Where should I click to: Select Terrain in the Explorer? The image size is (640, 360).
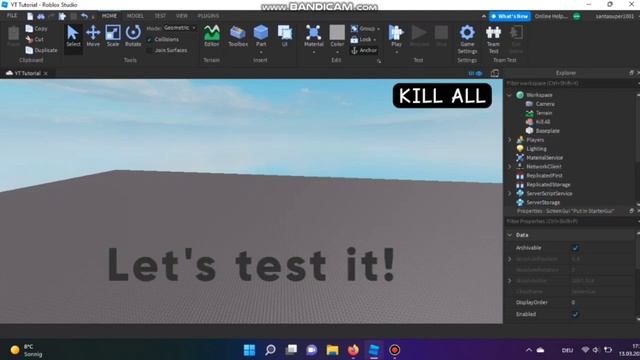544,113
